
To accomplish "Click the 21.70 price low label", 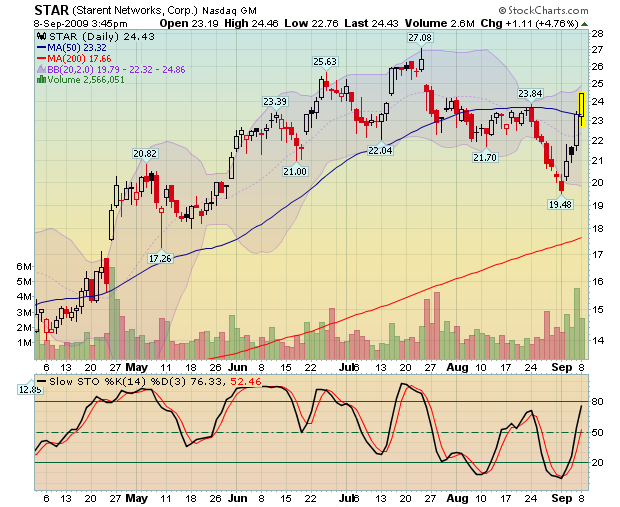I will point(485,157).
